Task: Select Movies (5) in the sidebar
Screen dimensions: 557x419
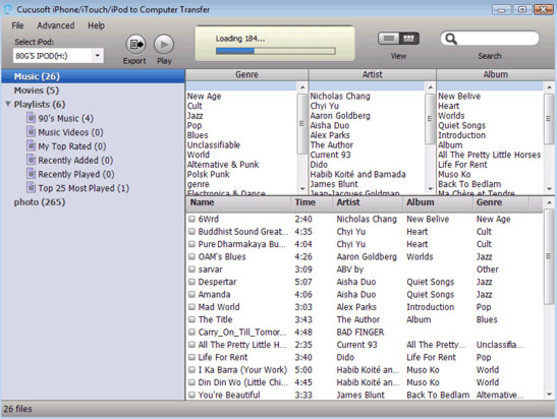Action: (37, 90)
